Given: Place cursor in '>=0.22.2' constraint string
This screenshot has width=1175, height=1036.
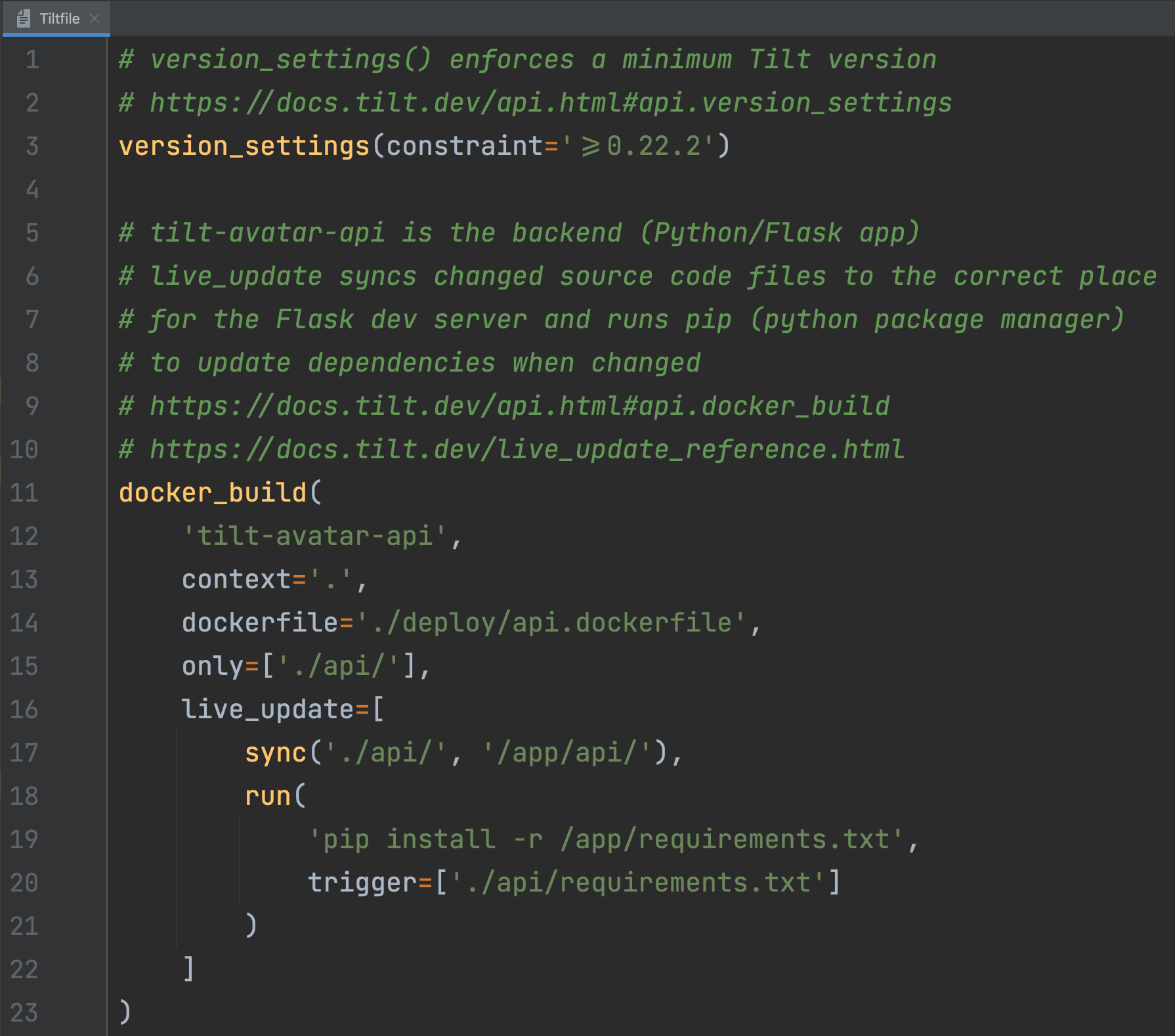Looking at the screenshot, I should coord(639,146).
